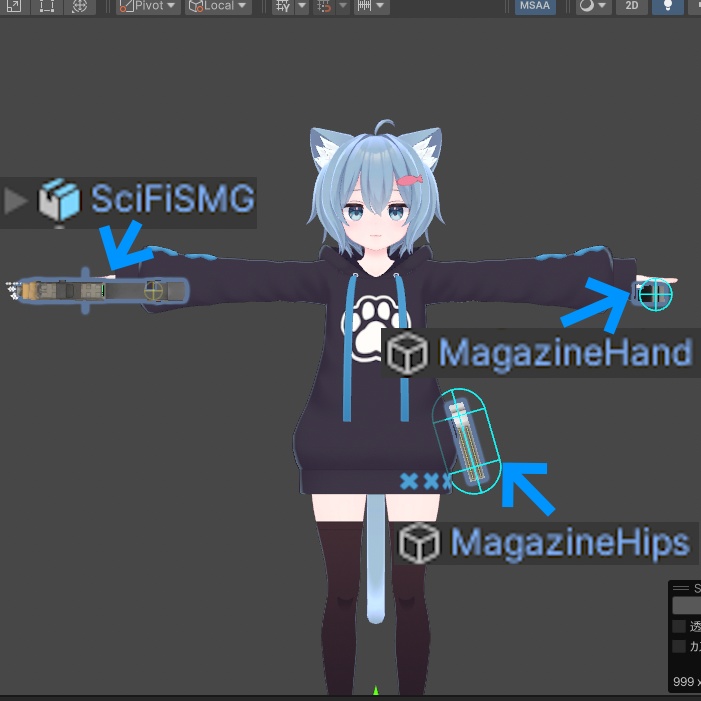Toggle scene lighting bulb button
701x701 pixels.
[x=667, y=6]
